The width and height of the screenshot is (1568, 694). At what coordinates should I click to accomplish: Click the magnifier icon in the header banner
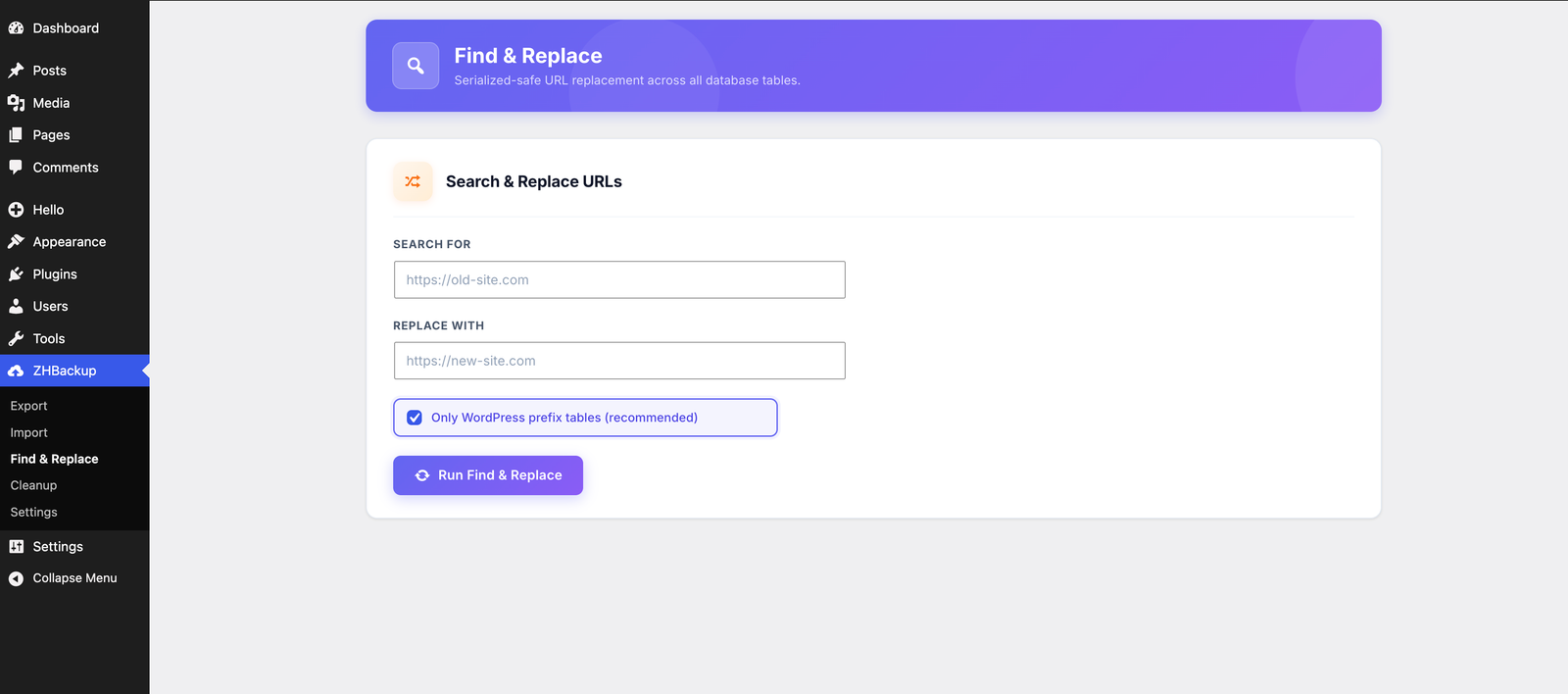click(x=416, y=66)
